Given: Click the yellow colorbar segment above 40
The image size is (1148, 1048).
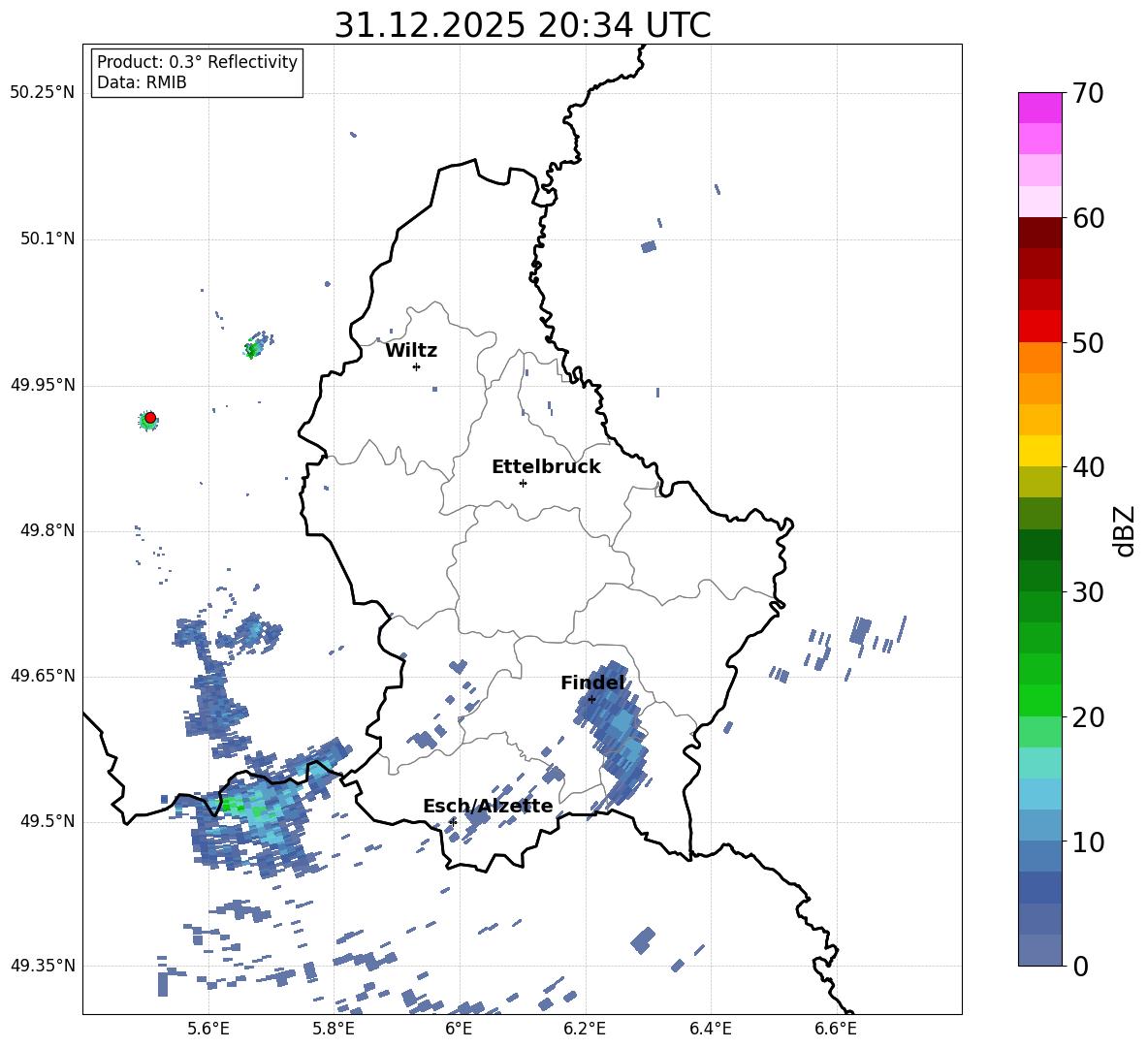Looking at the screenshot, I should click(1039, 451).
